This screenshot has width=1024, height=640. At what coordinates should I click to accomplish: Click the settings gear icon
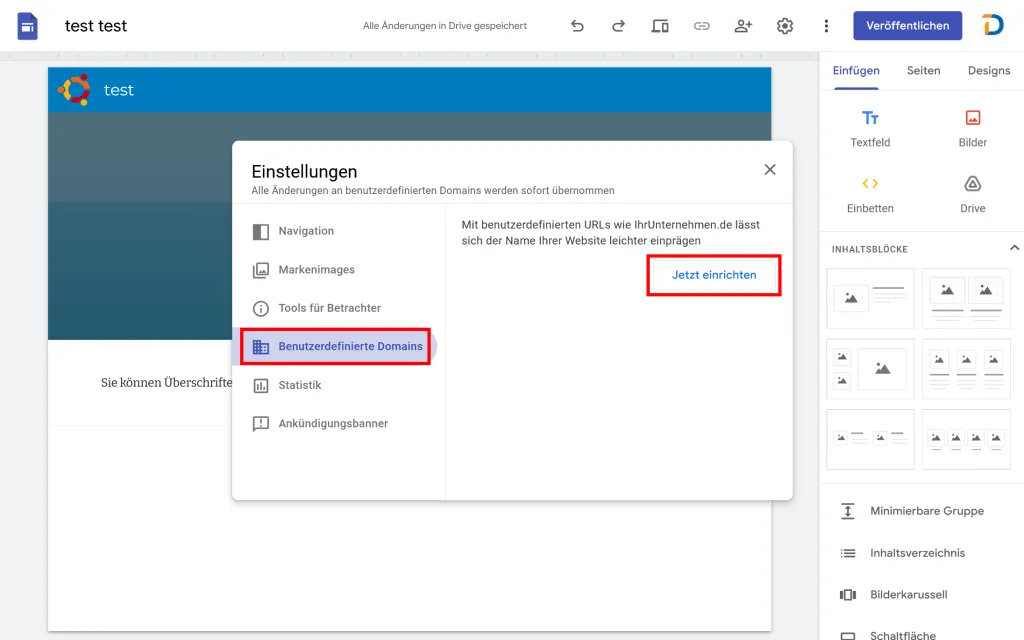(785, 26)
